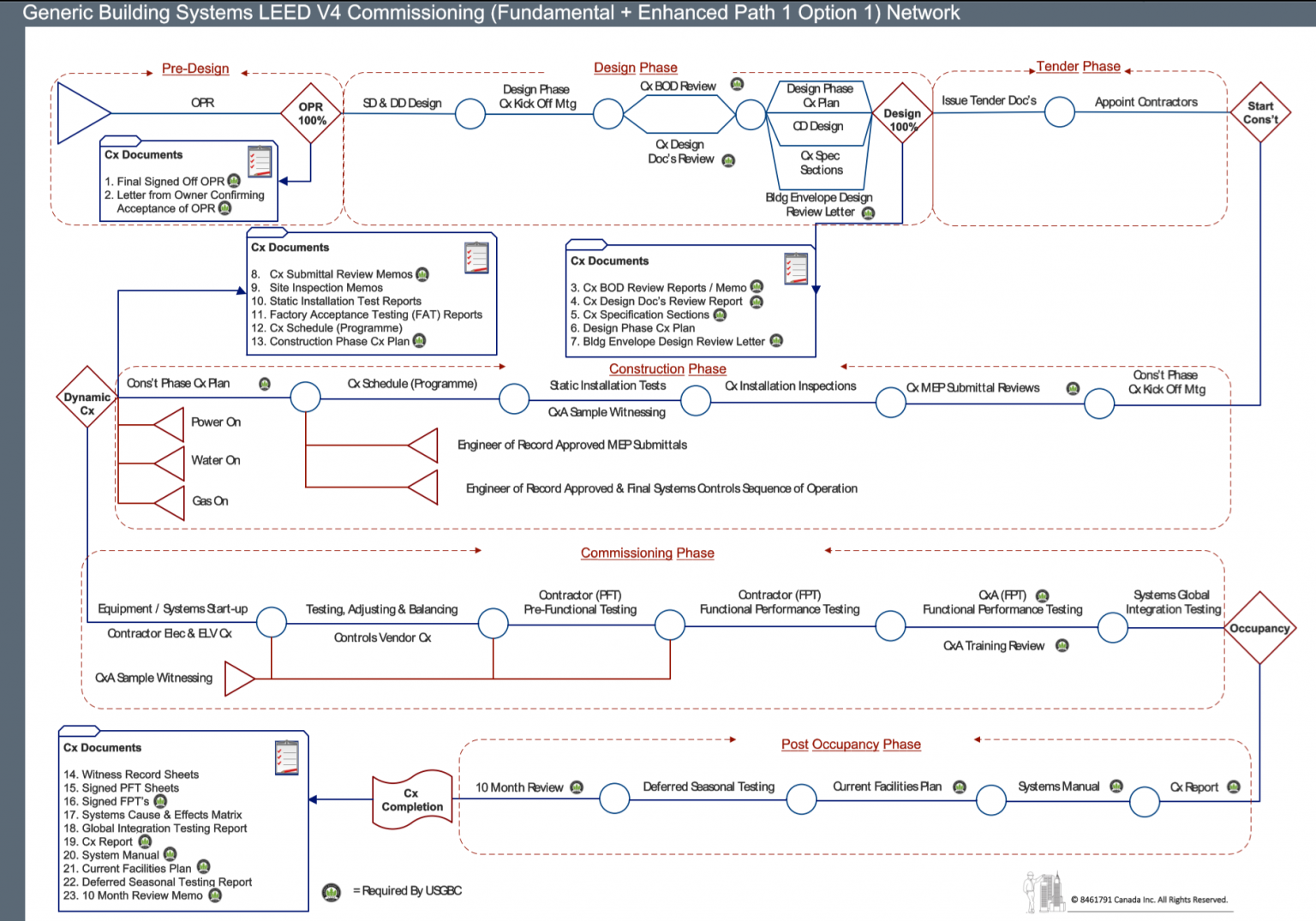The width and height of the screenshot is (1316, 921).
Task: Toggle the OPR 100% milestone diamond
Action: [310, 112]
